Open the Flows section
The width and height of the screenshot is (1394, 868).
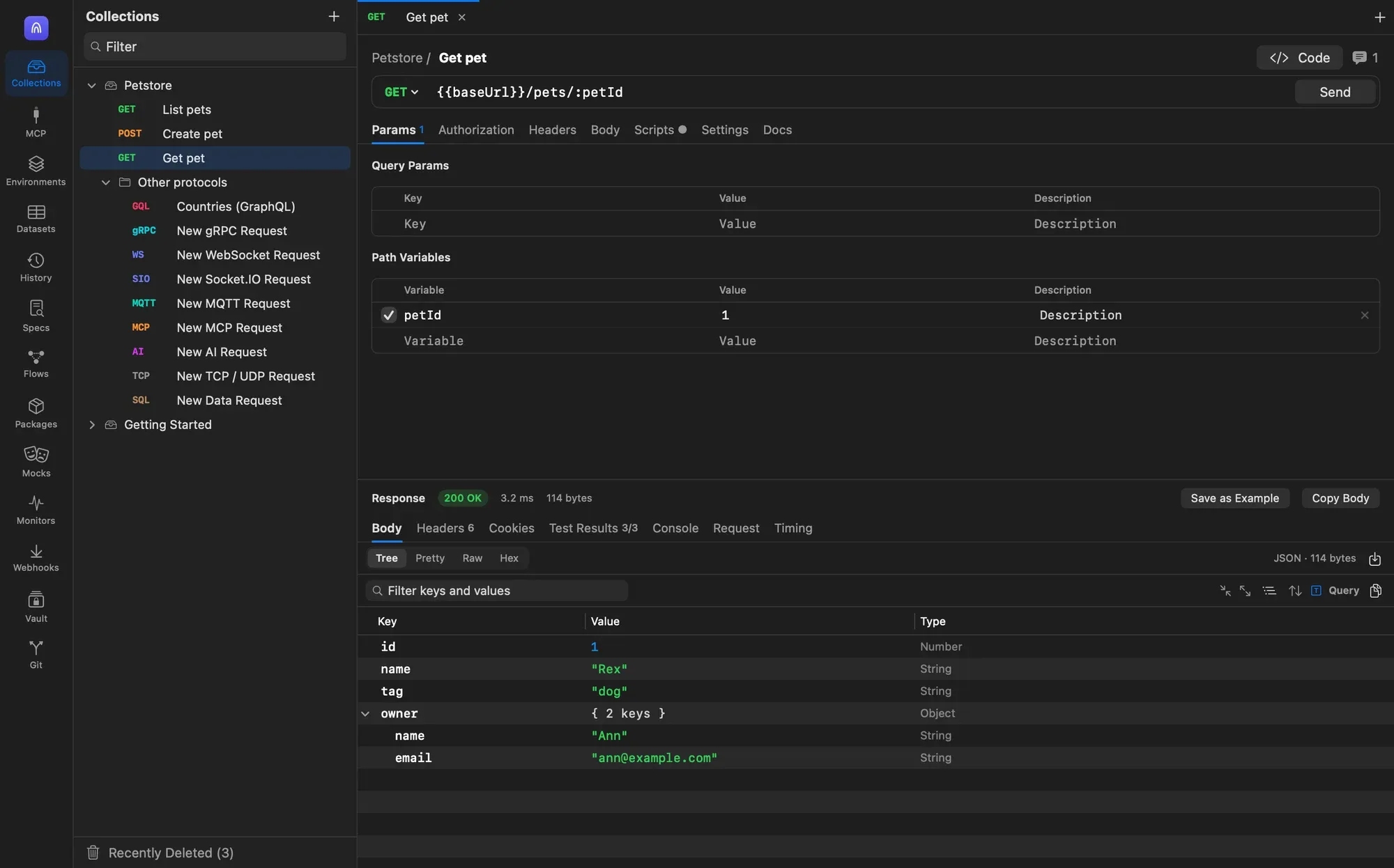[36, 364]
